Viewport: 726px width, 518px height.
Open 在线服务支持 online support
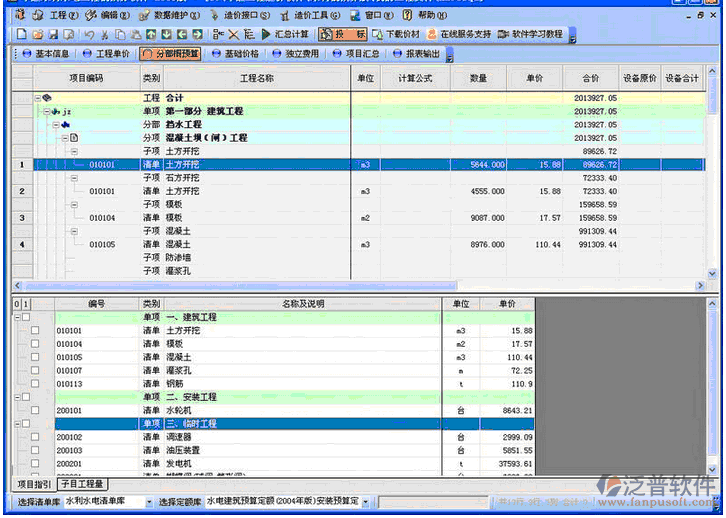point(461,34)
